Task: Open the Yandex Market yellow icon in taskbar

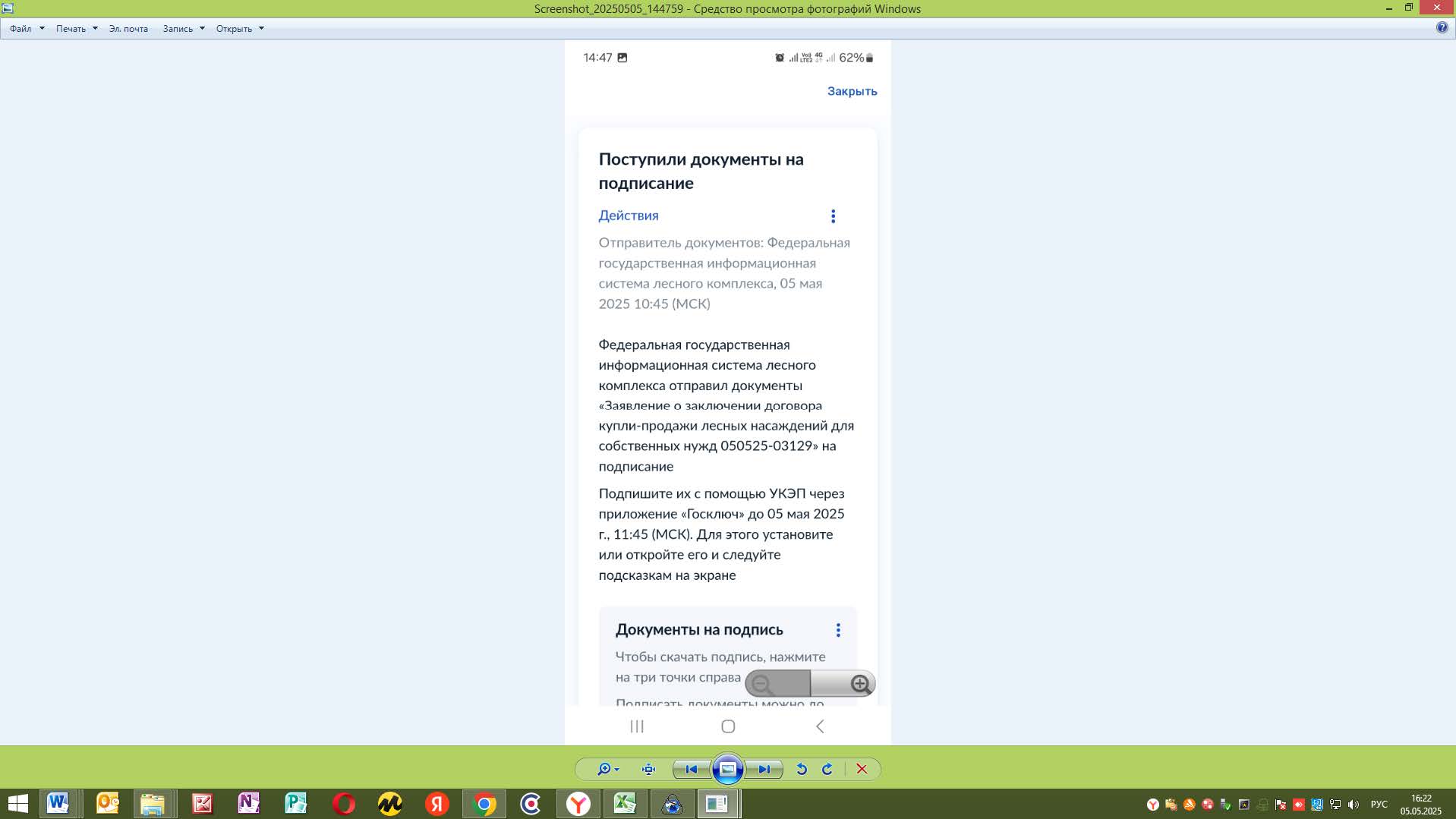Action: [390, 804]
